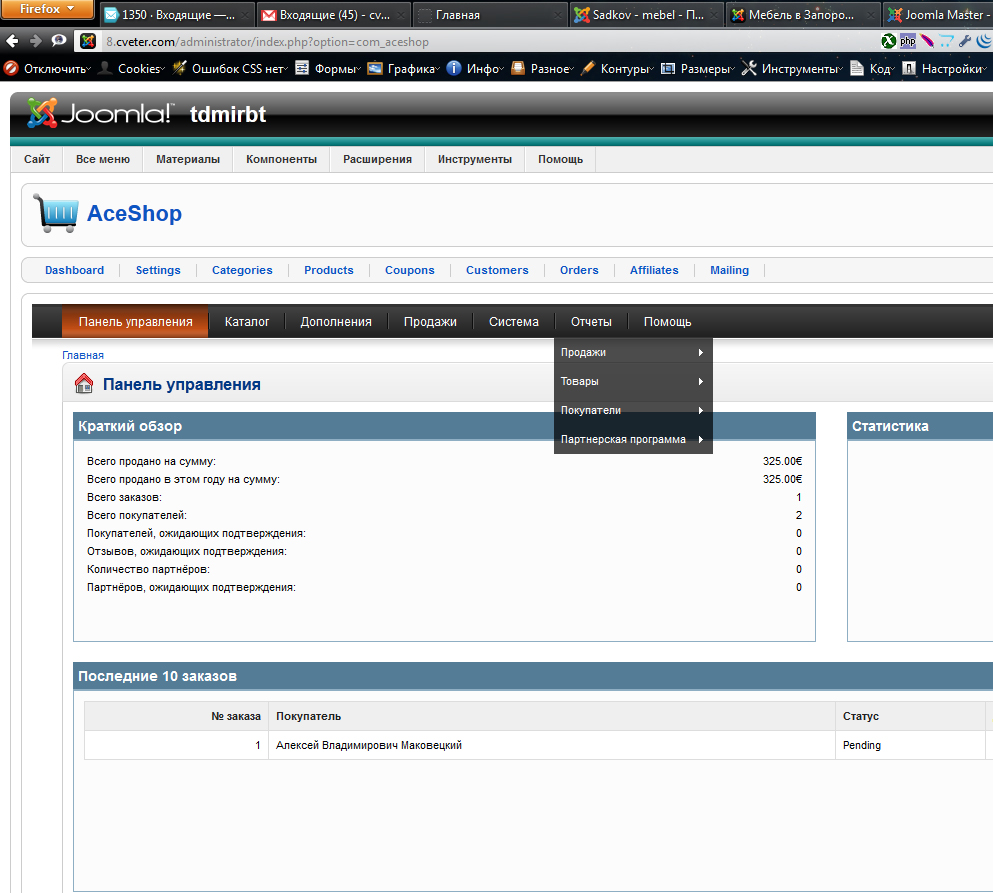The height and width of the screenshot is (893, 993).
Task: Switch to the Входящие (45) Gmail tab
Action: 332,15
